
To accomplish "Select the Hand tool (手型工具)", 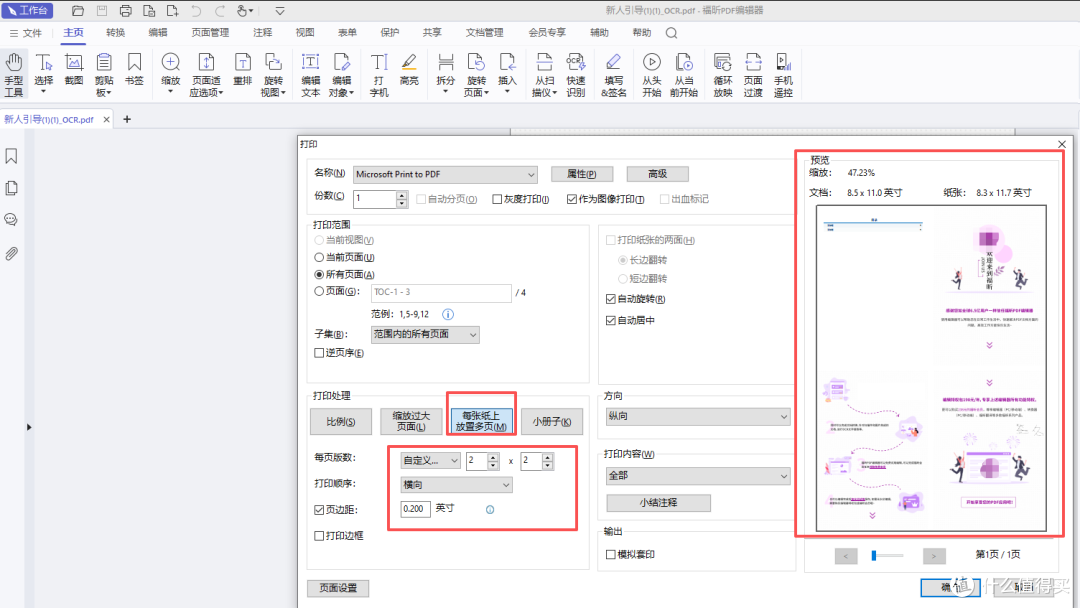I will pyautogui.click(x=14, y=74).
